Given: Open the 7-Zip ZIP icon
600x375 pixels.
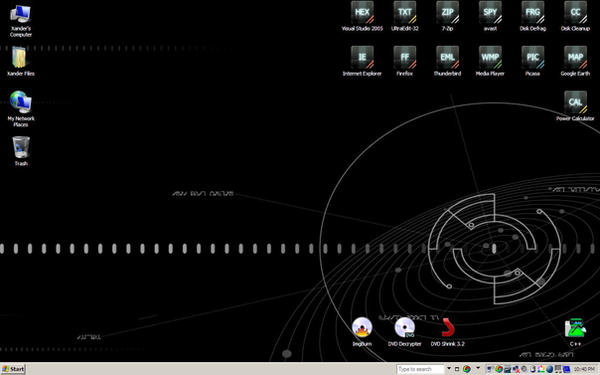Looking at the screenshot, I should pos(447,16).
